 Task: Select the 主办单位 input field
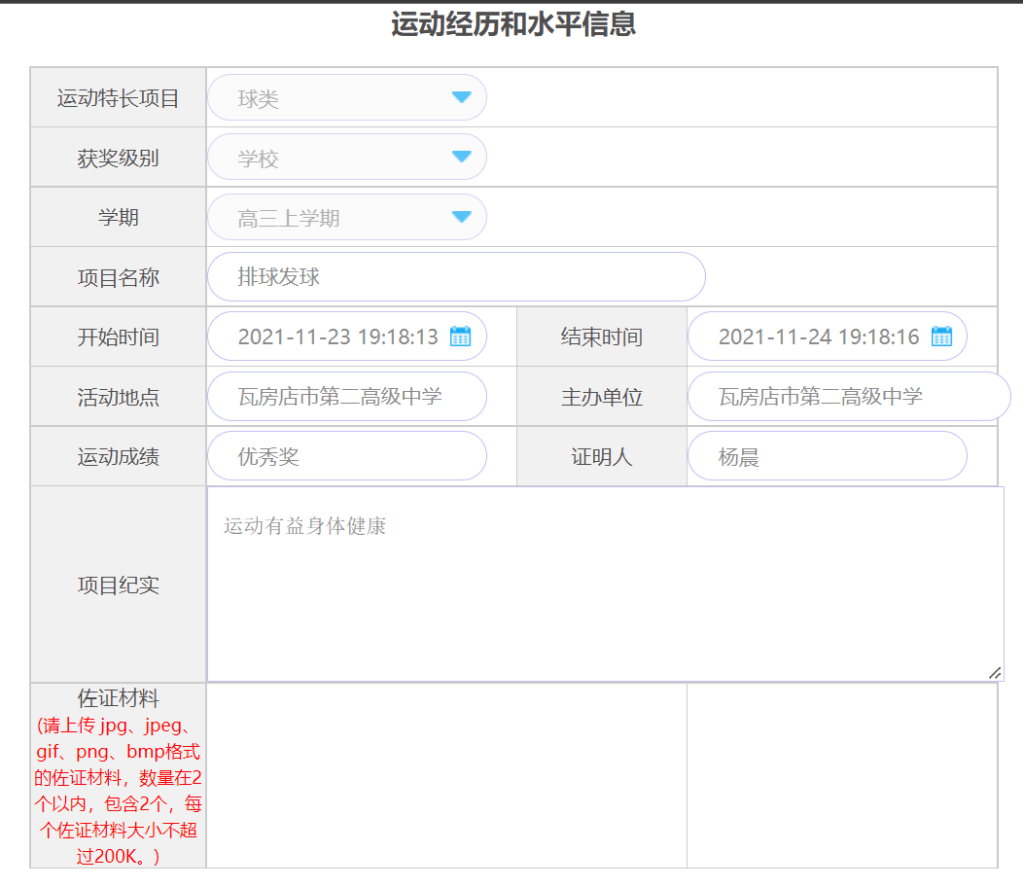pyautogui.click(x=847, y=397)
